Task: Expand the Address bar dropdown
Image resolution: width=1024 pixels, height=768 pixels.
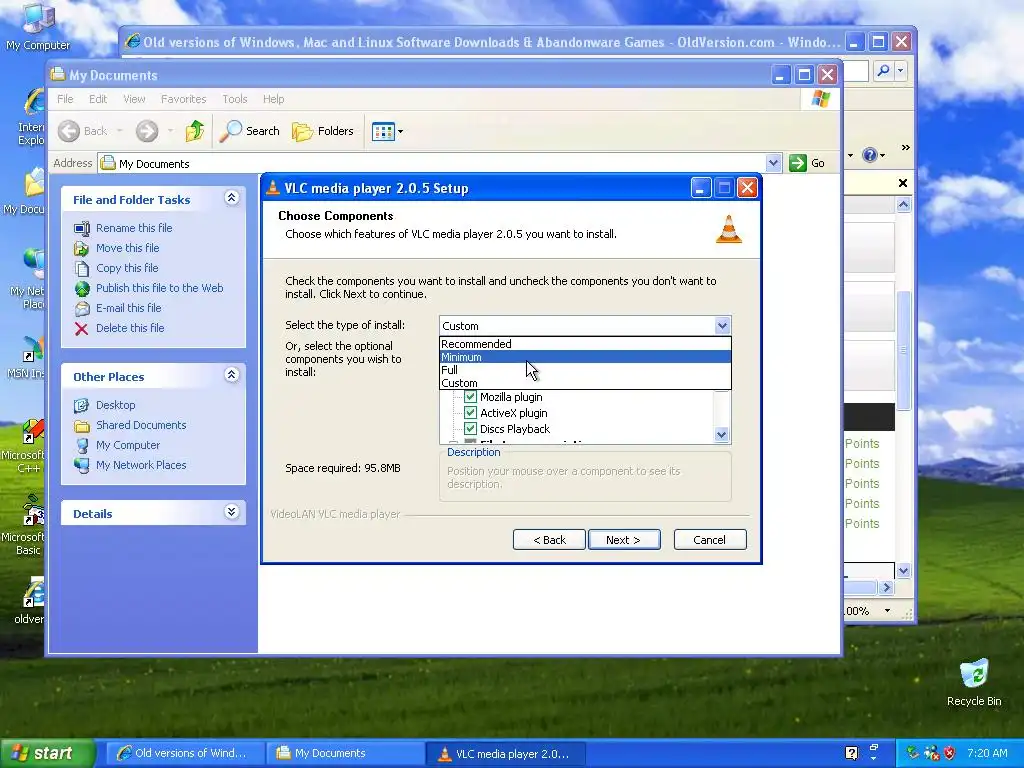Action: [x=773, y=163]
